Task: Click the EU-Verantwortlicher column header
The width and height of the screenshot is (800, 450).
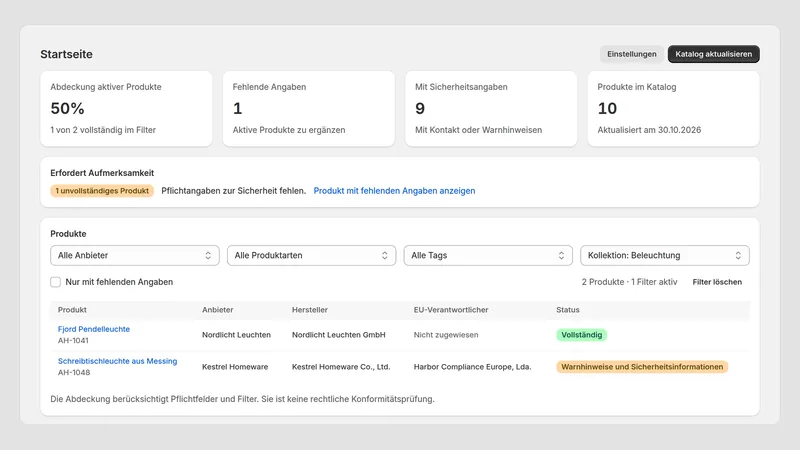Action: coord(451,310)
